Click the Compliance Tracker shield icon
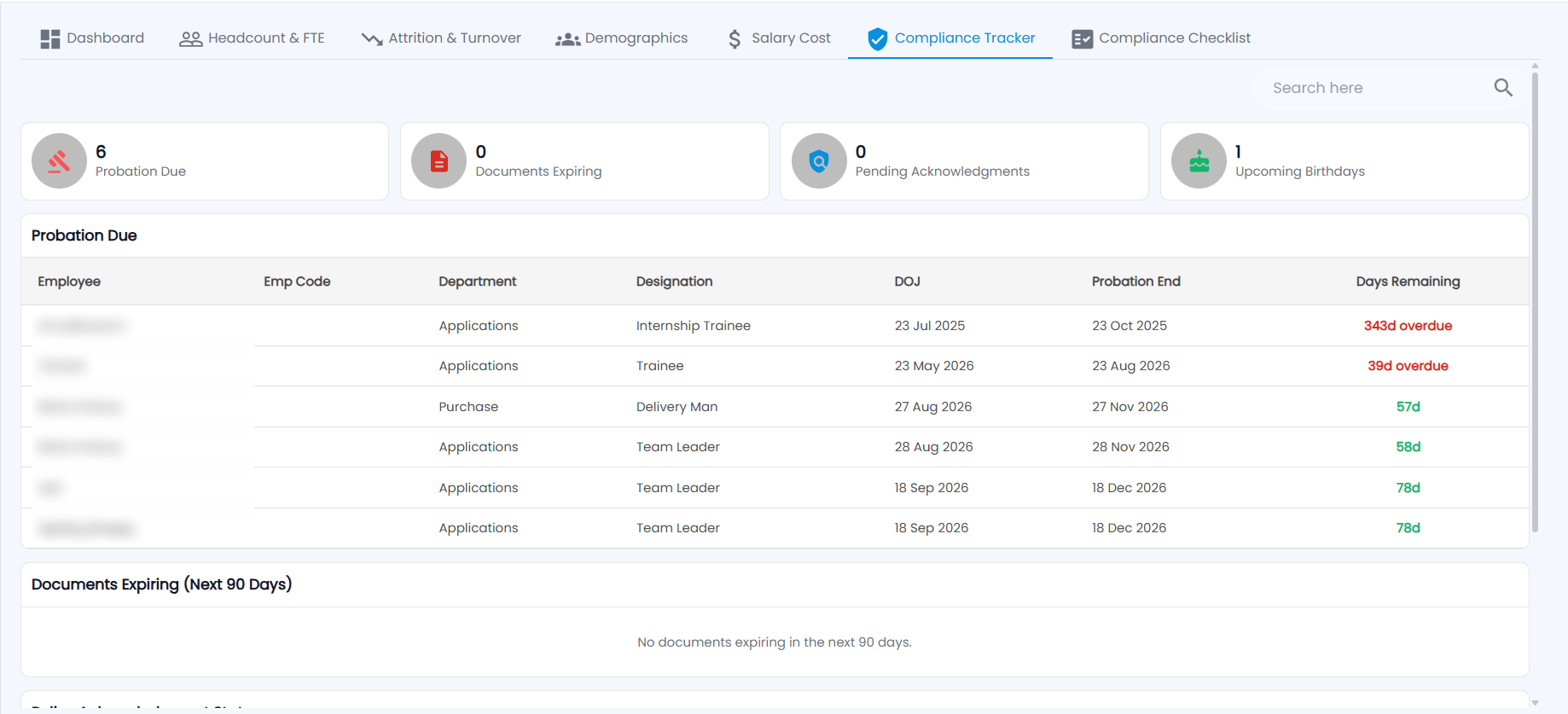 tap(877, 38)
